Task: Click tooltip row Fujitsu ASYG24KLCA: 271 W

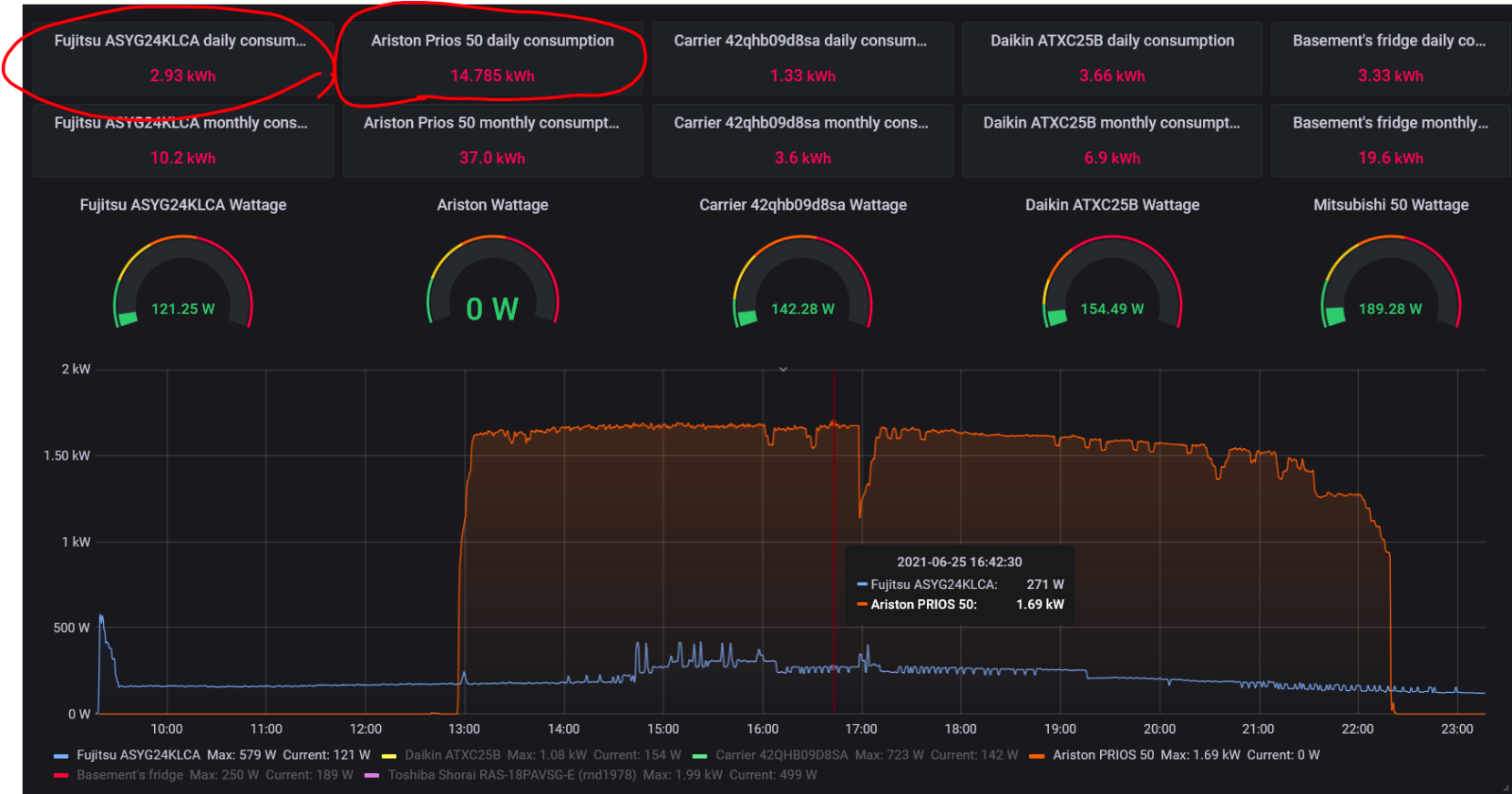Action: click(959, 585)
